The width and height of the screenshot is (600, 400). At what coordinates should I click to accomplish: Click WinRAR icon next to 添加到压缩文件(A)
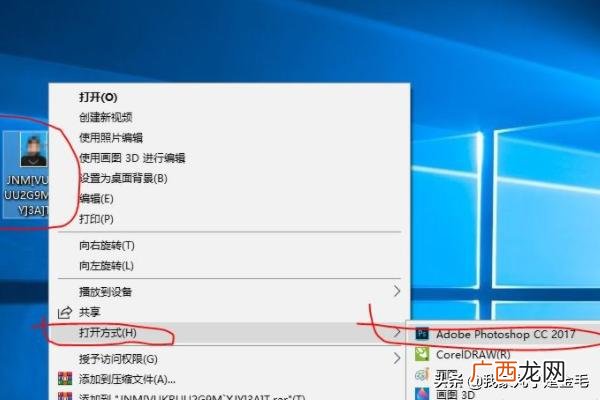click(65, 379)
